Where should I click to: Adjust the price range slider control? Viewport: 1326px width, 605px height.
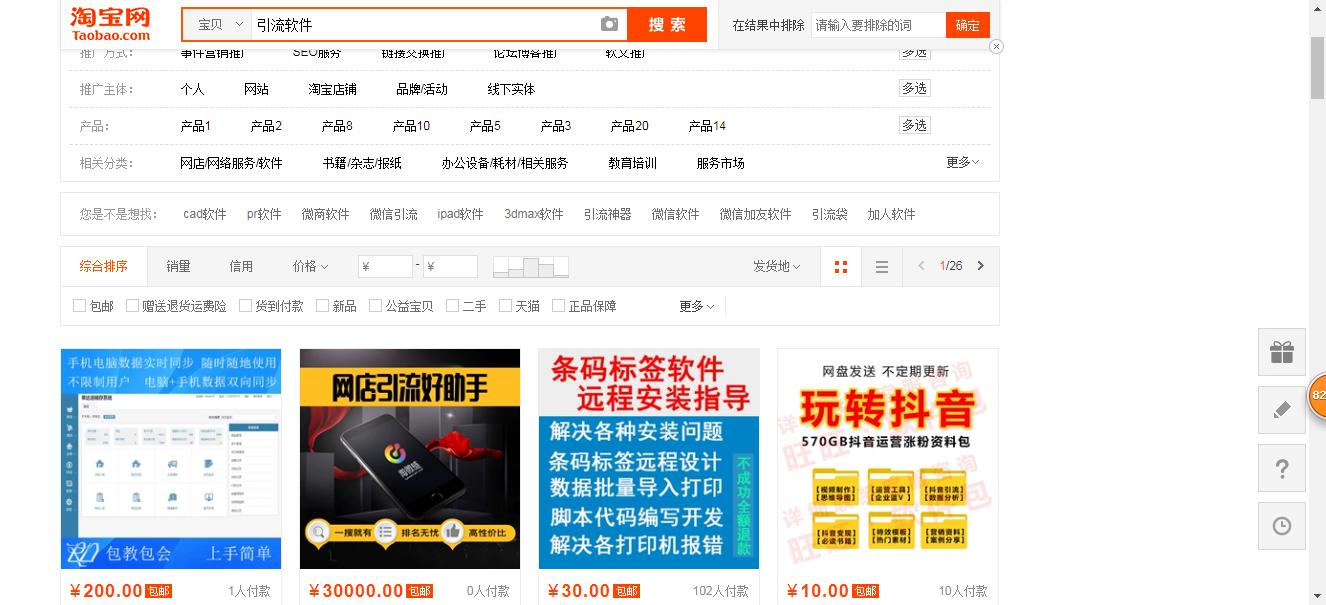pos(531,266)
